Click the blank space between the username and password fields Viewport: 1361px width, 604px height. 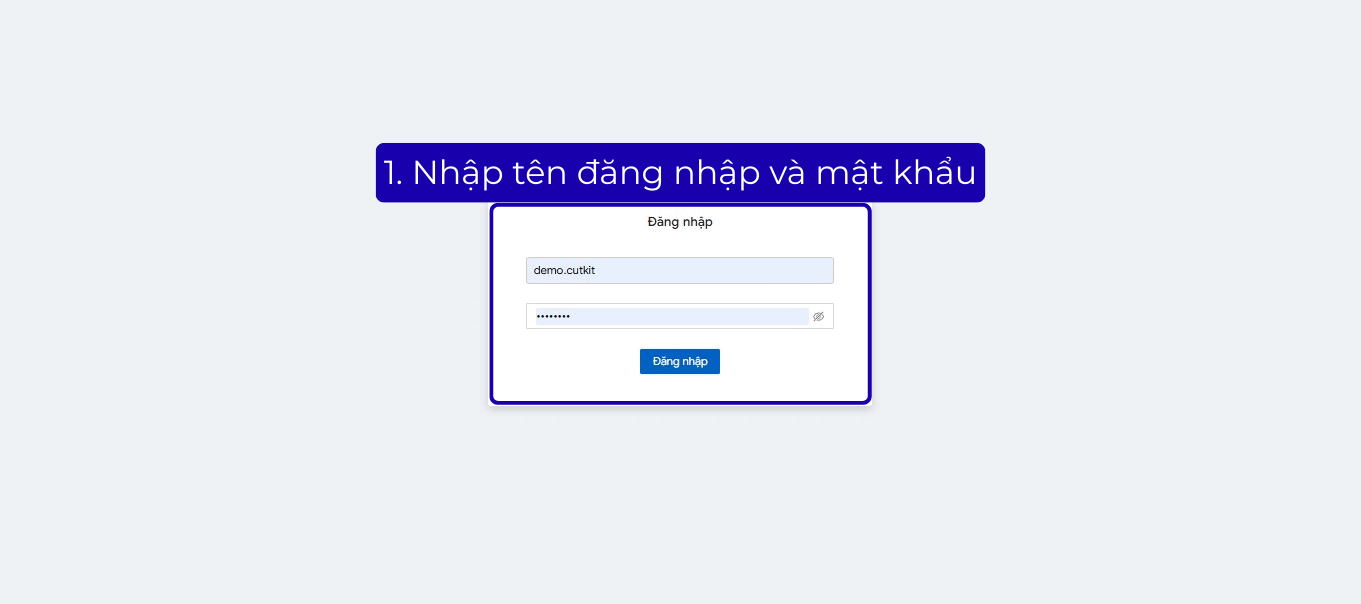pos(680,293)
